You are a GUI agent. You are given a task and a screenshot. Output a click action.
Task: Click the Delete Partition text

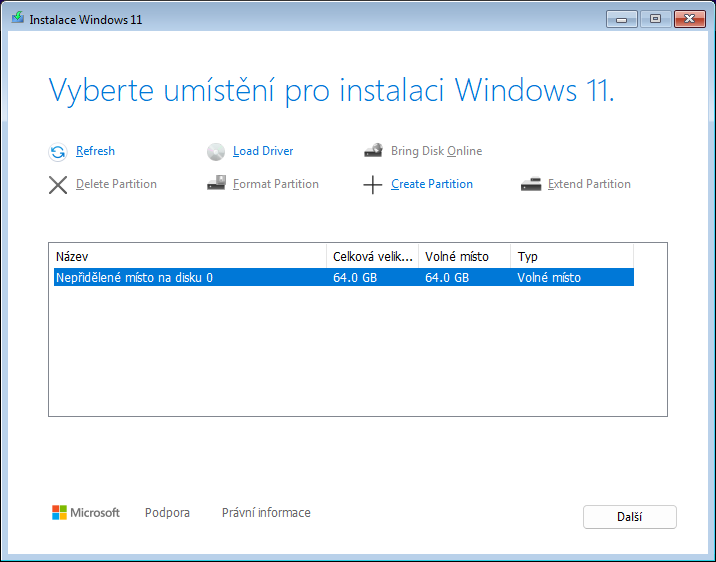pyautogui.click(x=116, y=184)
